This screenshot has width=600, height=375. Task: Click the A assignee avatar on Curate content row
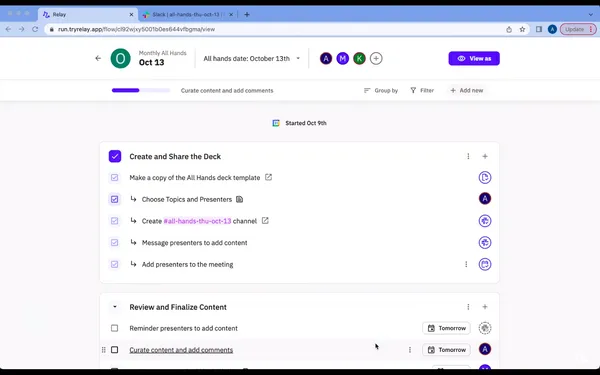click(485, 349)
